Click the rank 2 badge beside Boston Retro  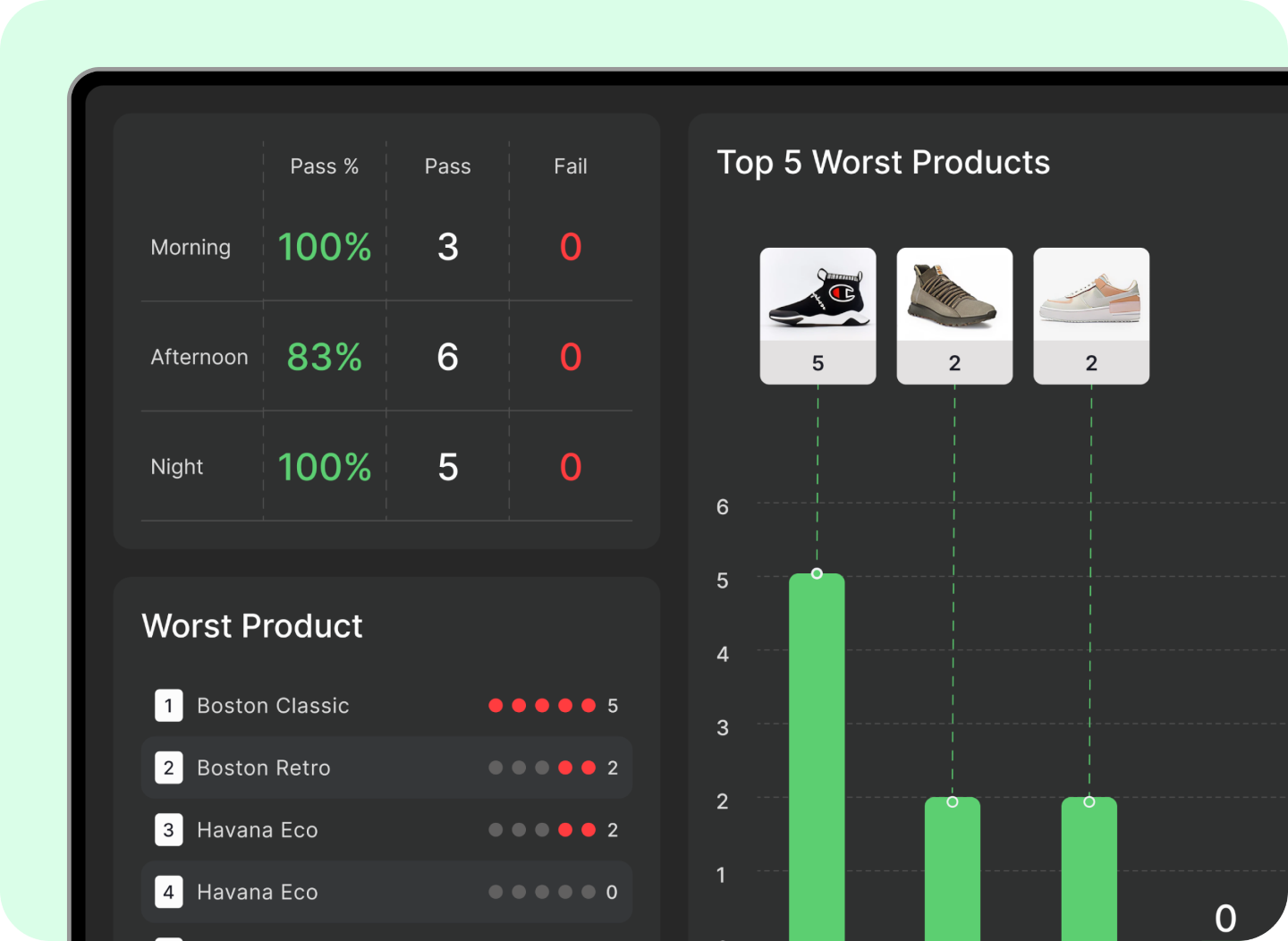[x=168, y=767]
